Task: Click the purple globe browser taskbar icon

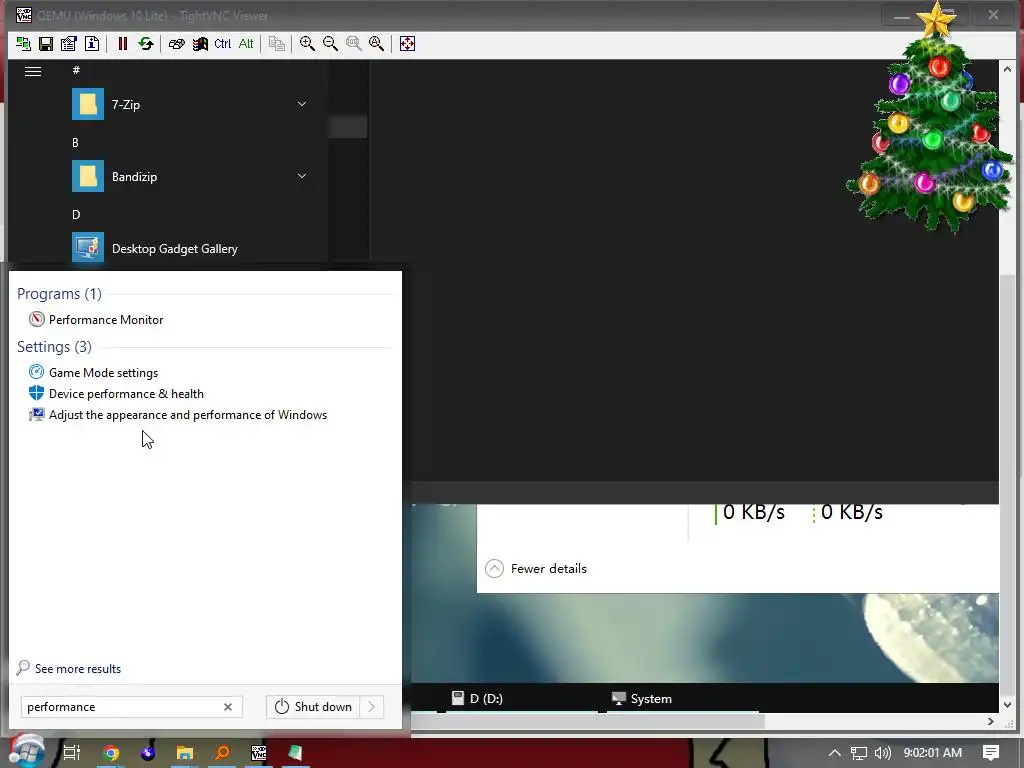Action: (148, 753)
